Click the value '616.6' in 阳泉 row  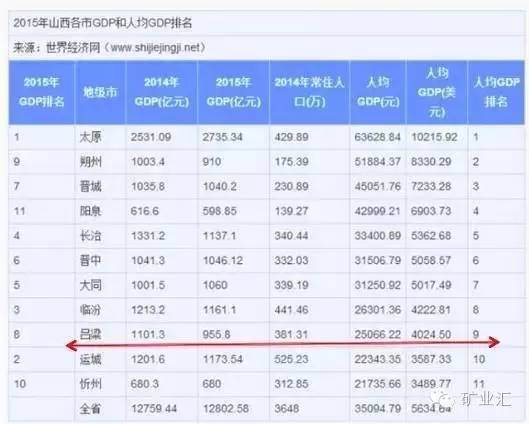pos(145,211)
